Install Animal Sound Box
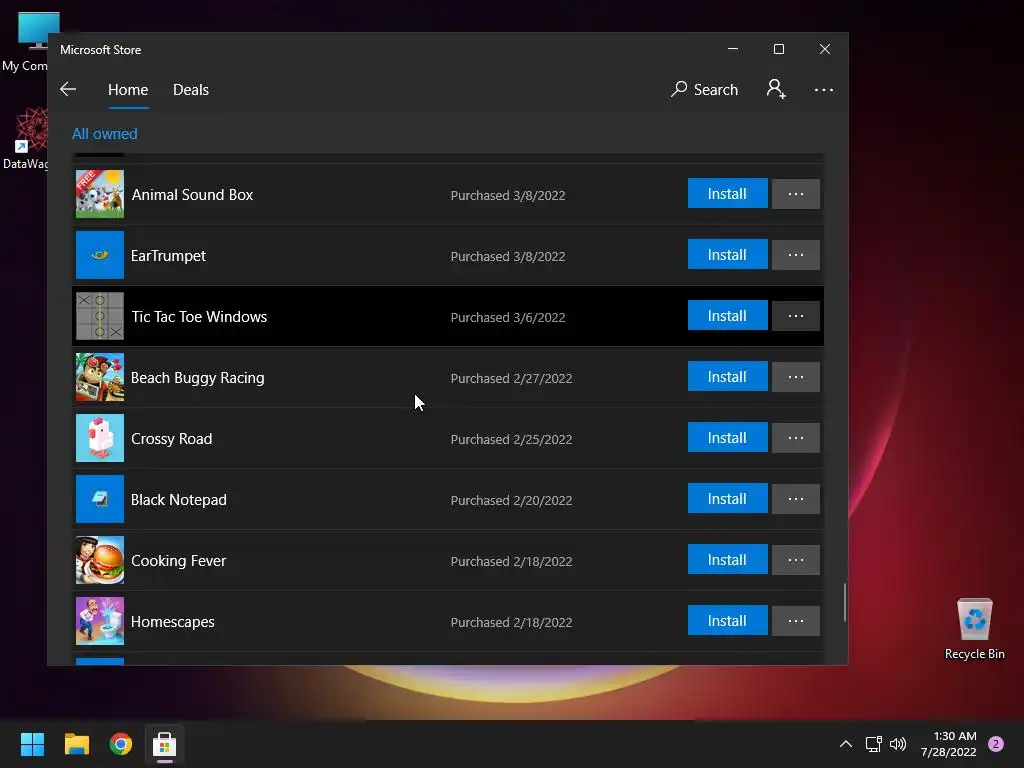 pos(728,193)
